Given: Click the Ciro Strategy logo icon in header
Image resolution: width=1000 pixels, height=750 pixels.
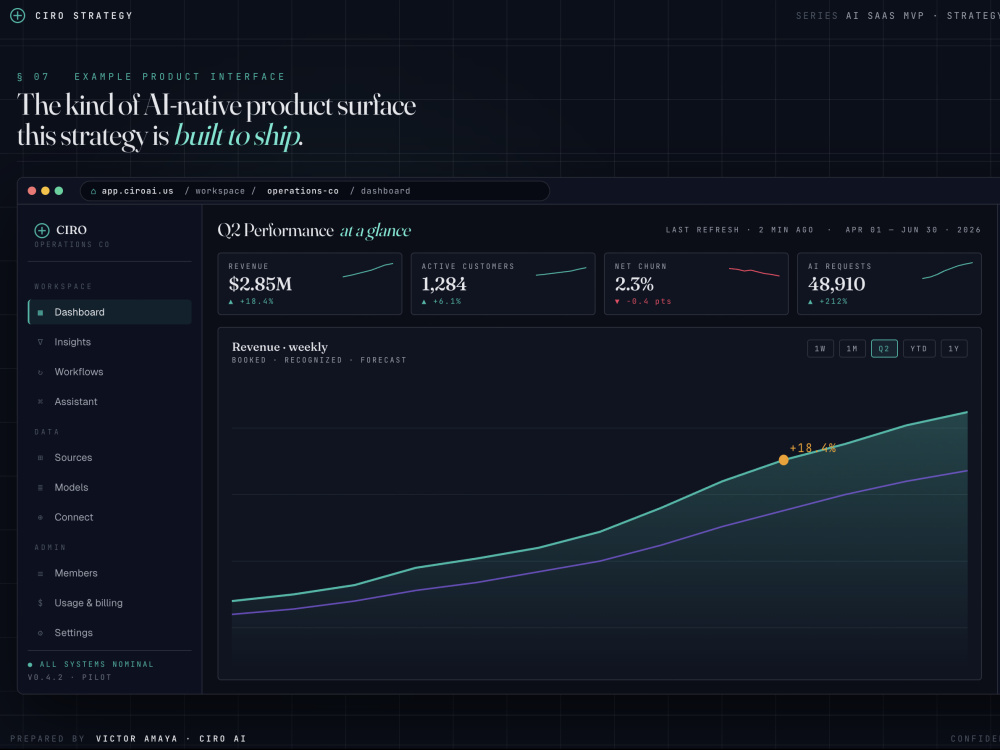Looking at the screenshot, I should click(x=18, y=15).
